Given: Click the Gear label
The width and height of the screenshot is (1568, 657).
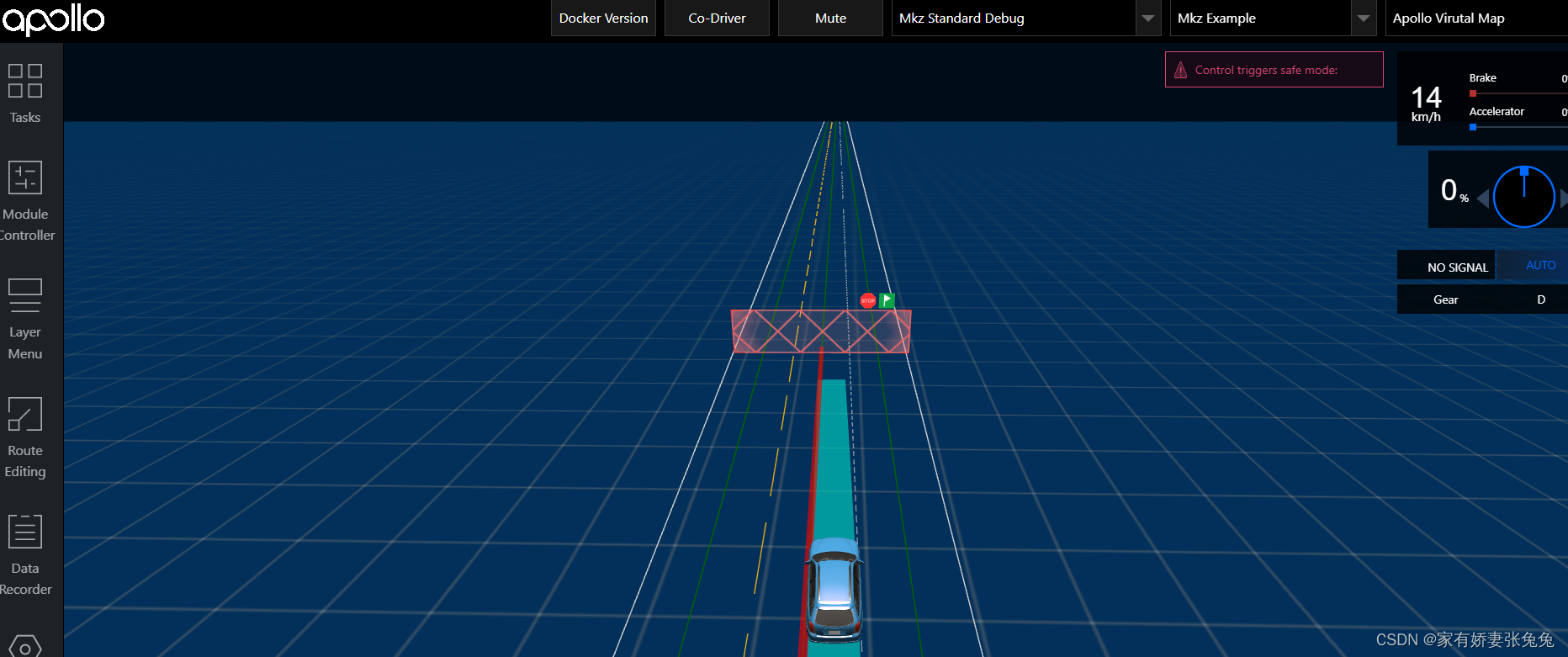Looking at the screenshot, I should pyautogui.click(x=1445, y=299).
